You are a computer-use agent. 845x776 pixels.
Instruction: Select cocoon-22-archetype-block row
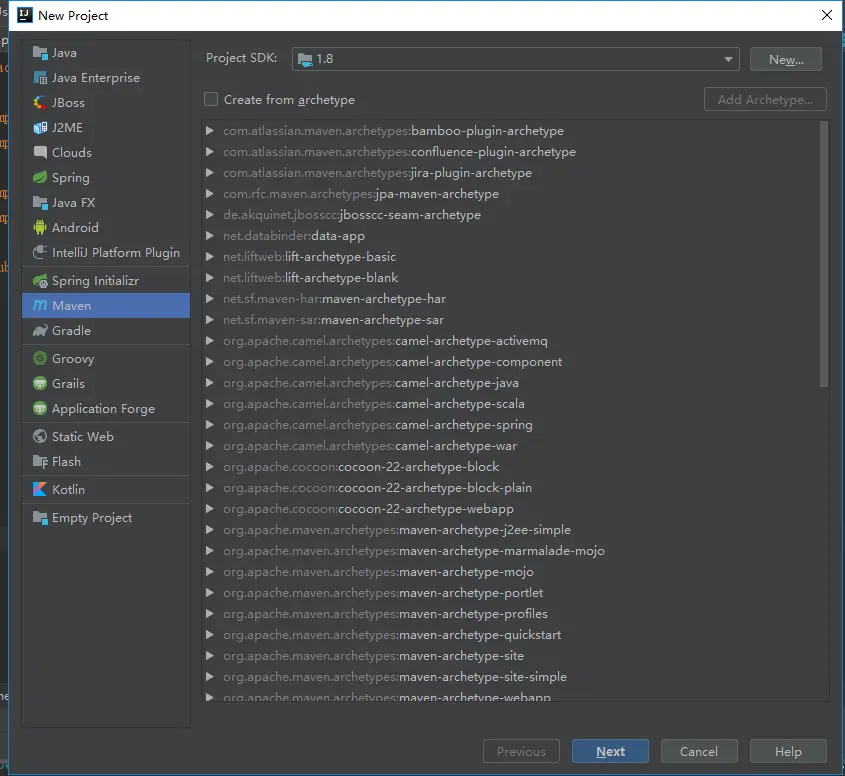coord(510,467)
